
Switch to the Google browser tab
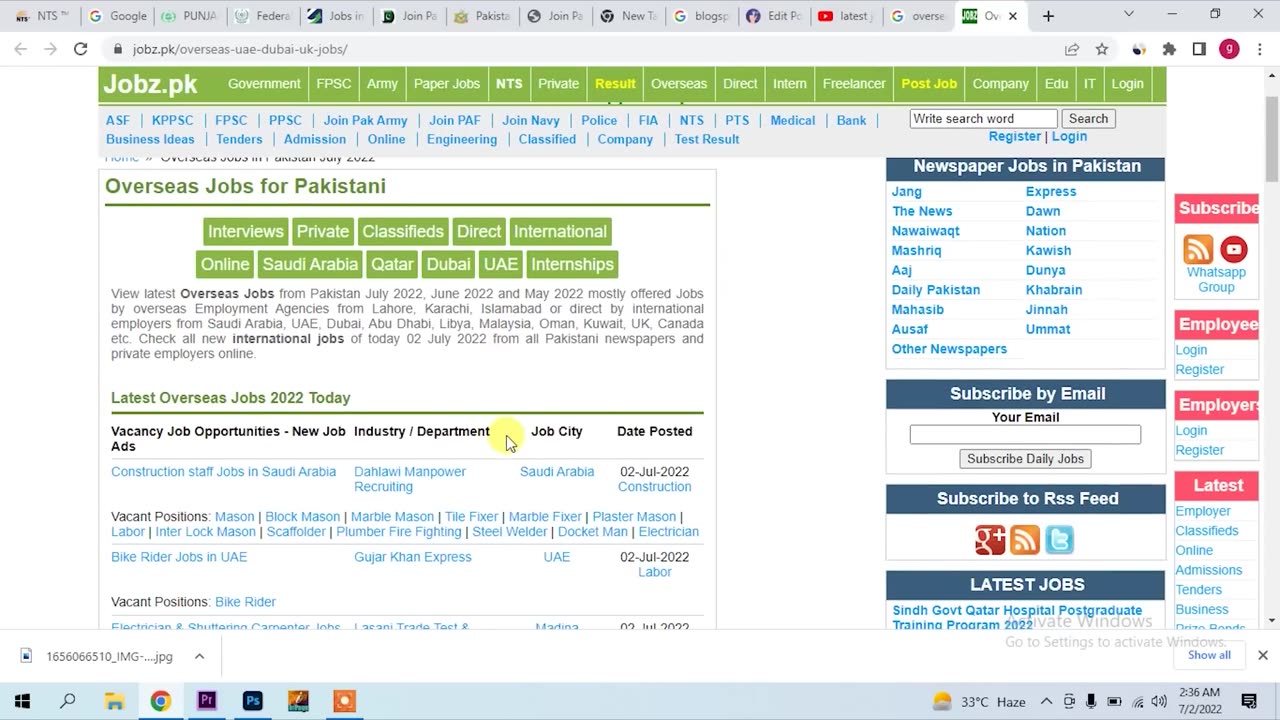(x=116, y=16)
